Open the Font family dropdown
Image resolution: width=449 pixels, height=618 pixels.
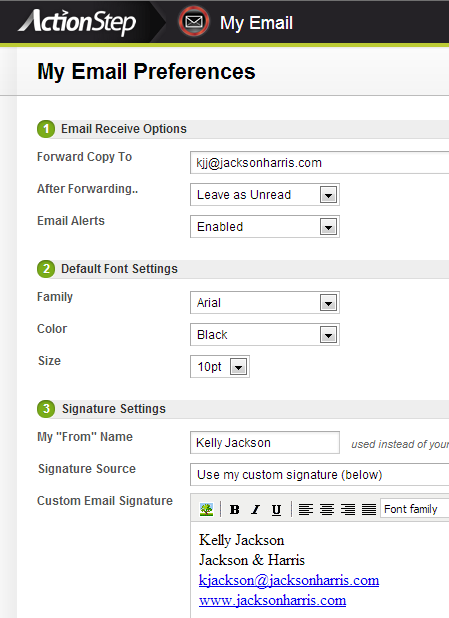414,509
